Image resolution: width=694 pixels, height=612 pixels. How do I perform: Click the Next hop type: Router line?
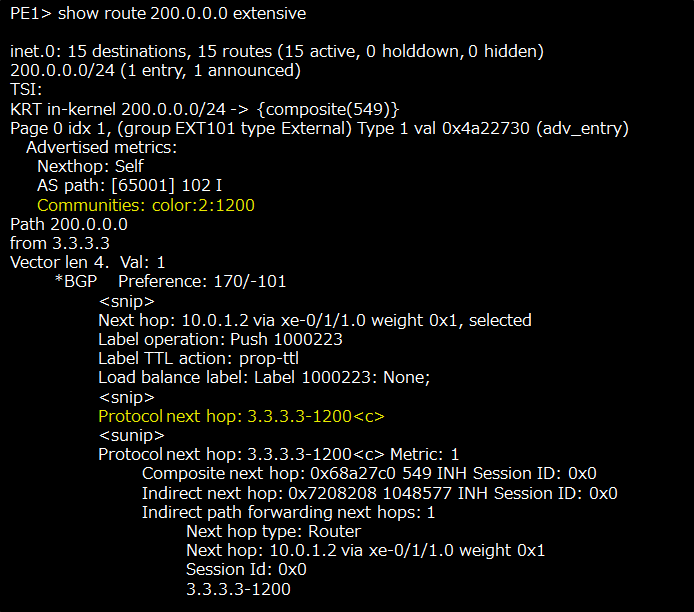(x=274, y=531)
